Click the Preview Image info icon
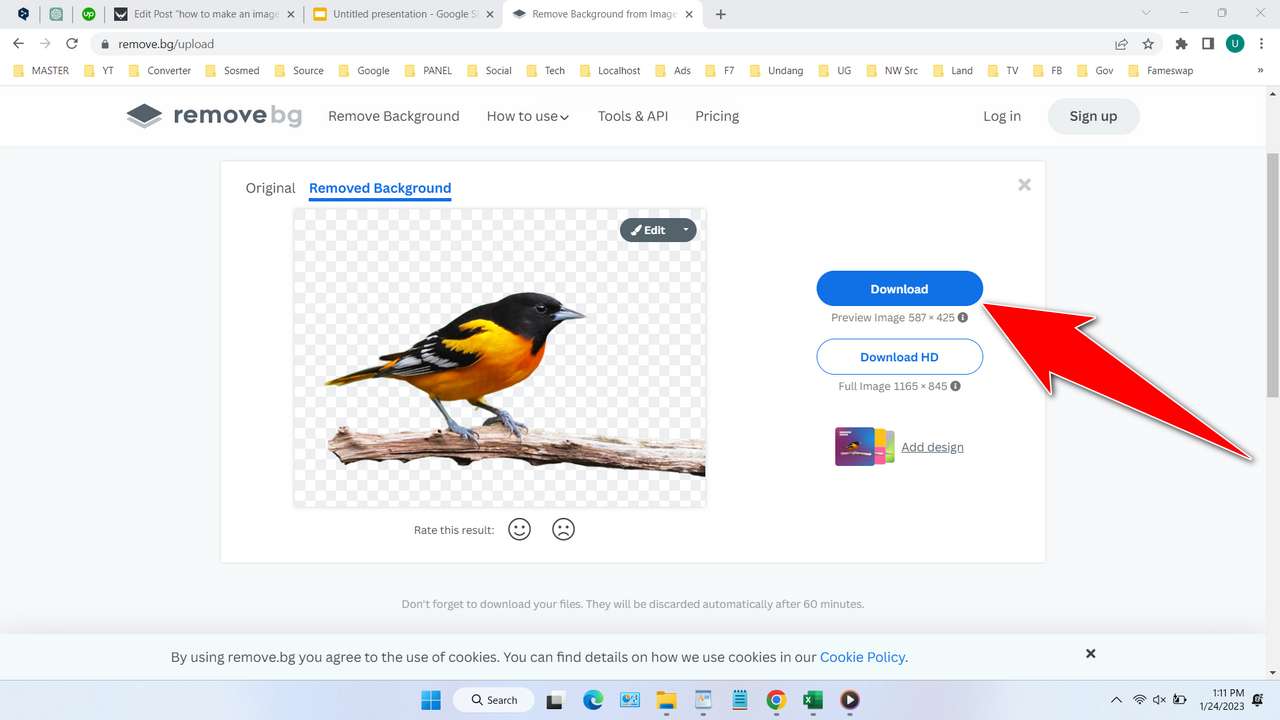 coord(962,317)
